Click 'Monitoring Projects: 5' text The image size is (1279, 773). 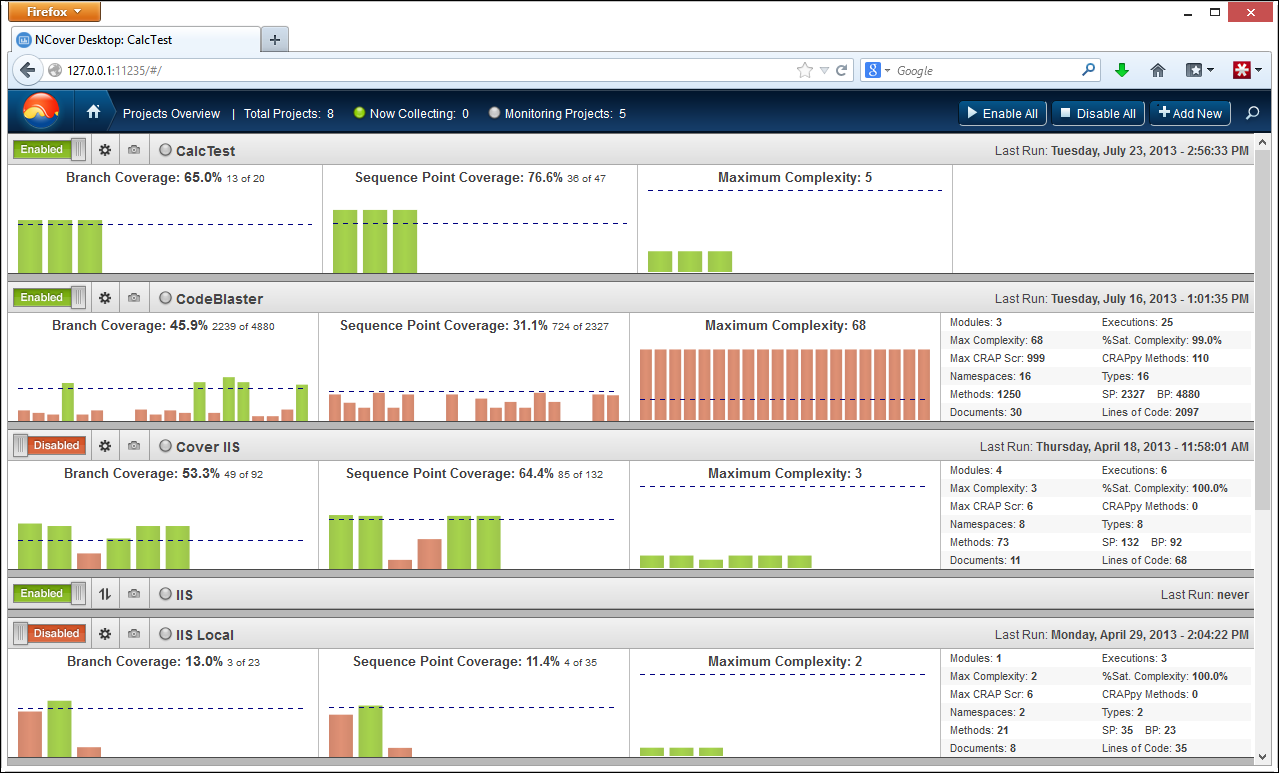tap(565, 114)
